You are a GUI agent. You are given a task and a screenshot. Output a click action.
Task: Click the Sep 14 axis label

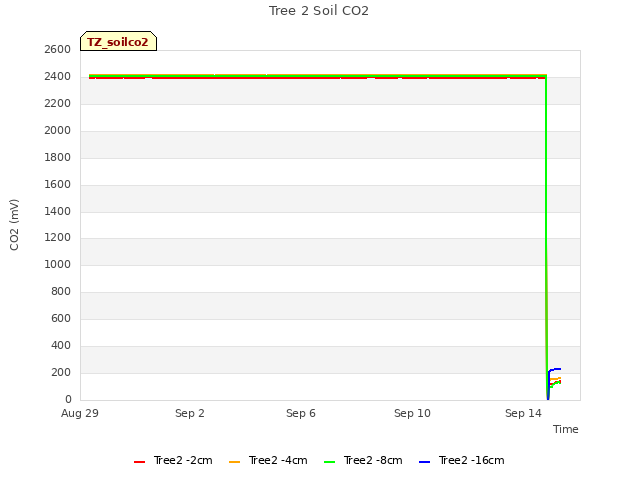pos(523,413)
